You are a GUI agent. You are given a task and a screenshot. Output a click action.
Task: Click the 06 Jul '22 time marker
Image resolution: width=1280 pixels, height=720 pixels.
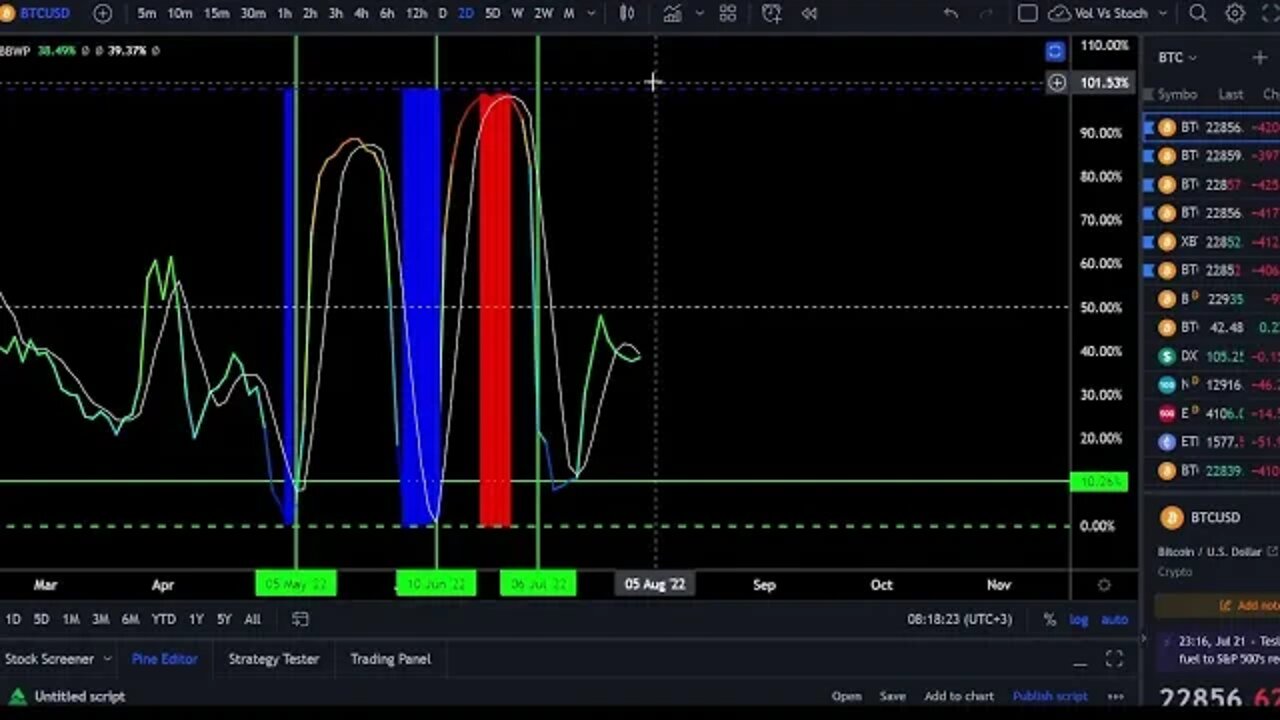coord(538,584)
